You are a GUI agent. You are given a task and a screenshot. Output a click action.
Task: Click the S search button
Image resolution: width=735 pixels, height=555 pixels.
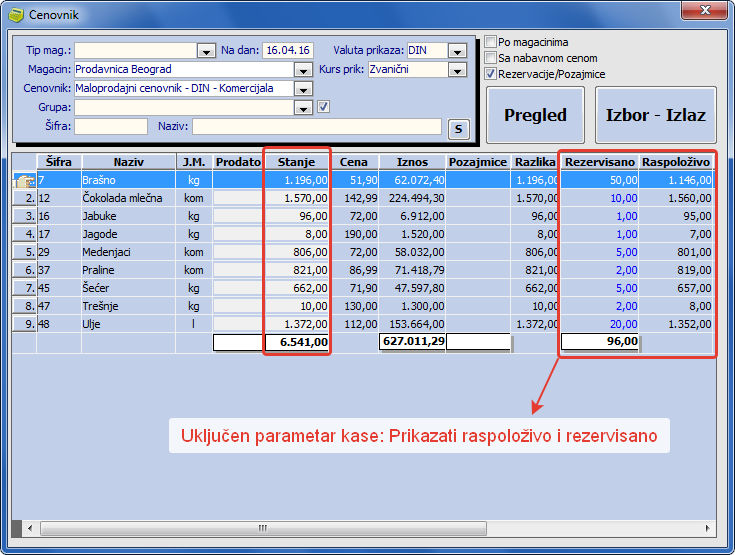[458, 129]
